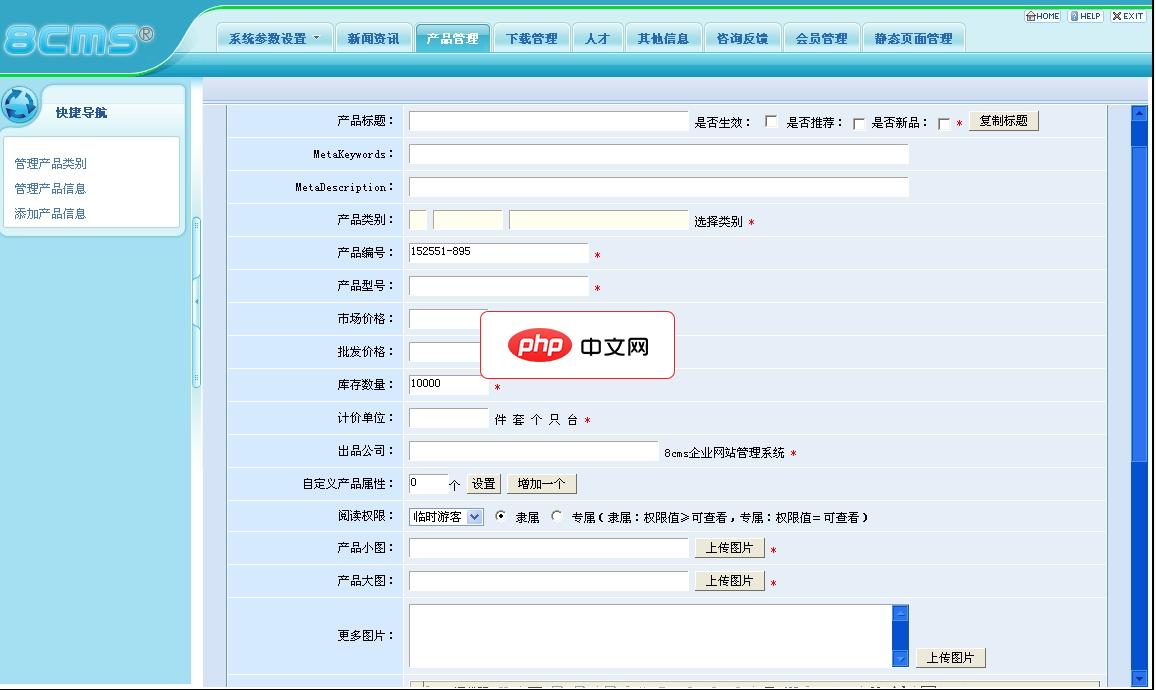Select the 隶属 radio button
The height and width of the screenshot is (690, 1156).
(501, 516)
